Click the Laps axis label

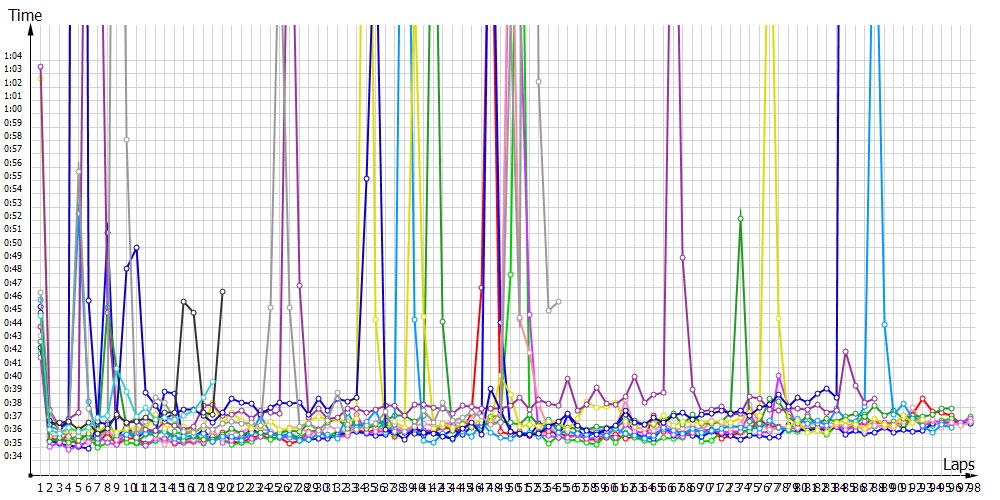click(x=958, y=465)
